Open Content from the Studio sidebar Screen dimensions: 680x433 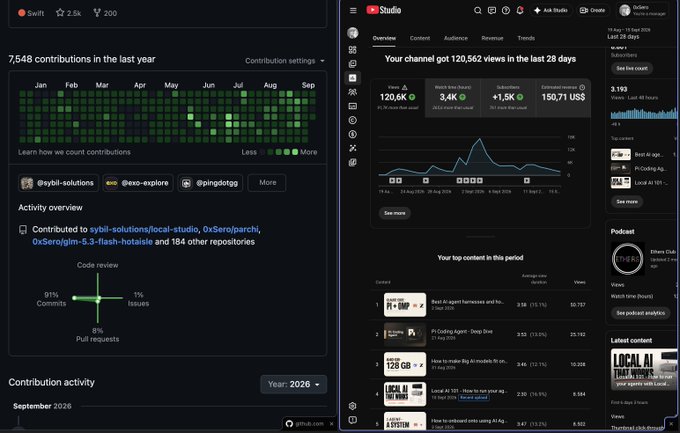tap(353, 64)
